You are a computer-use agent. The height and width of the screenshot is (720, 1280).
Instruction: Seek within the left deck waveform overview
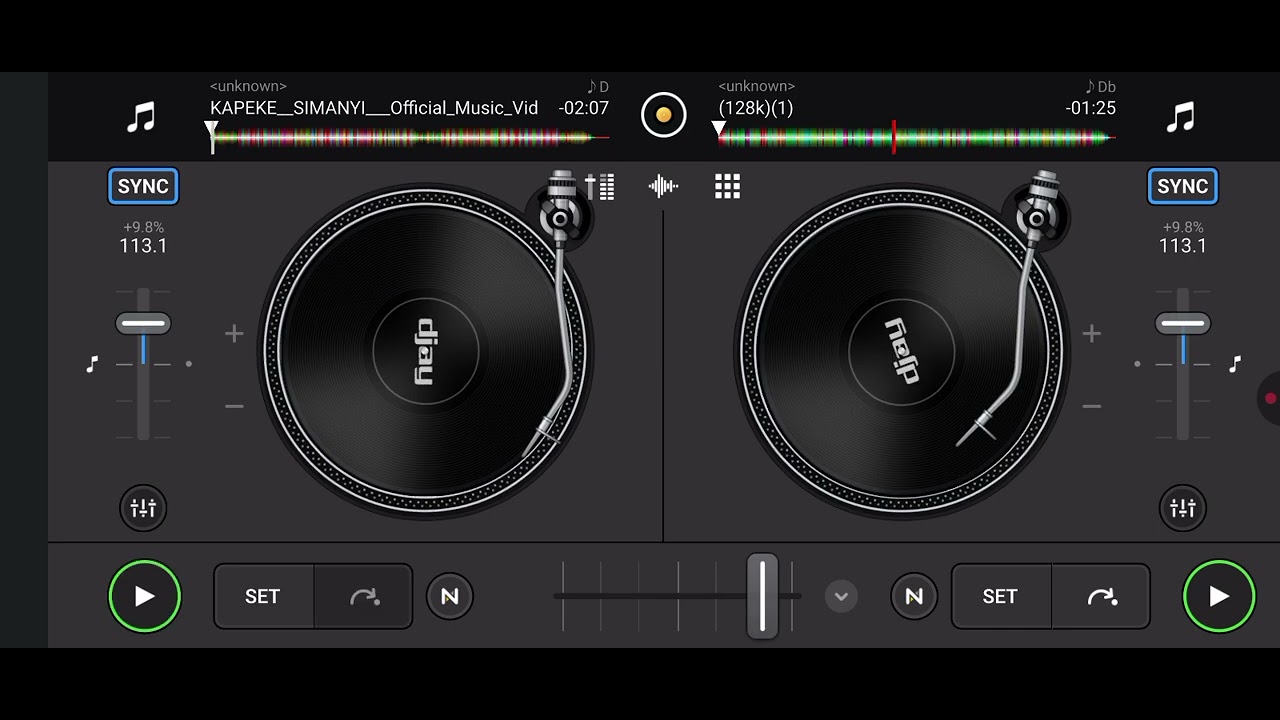click(410, 137)
